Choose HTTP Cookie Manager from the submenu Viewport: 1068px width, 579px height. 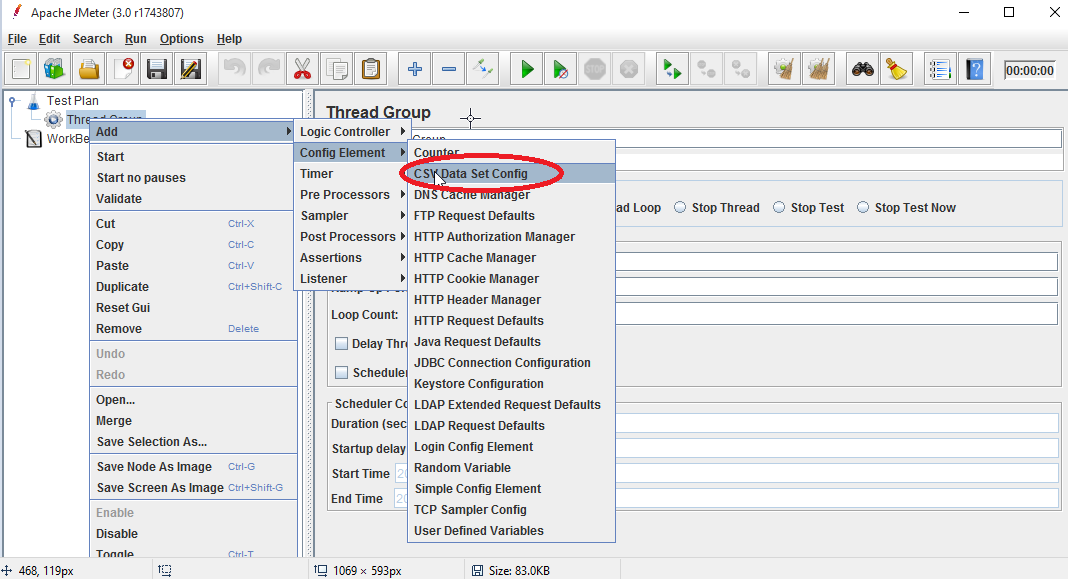coord(512,279)
